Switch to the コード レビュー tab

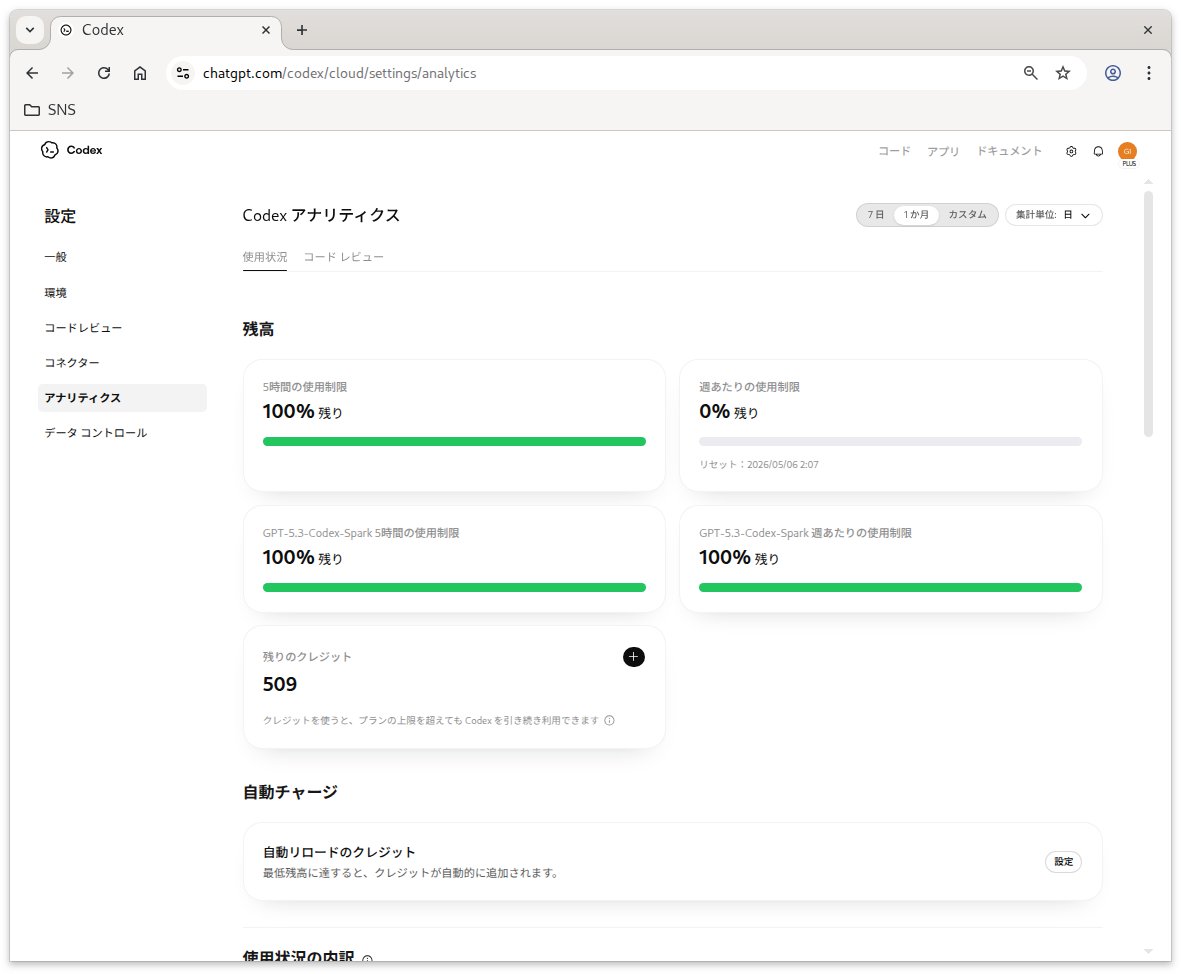343,257
